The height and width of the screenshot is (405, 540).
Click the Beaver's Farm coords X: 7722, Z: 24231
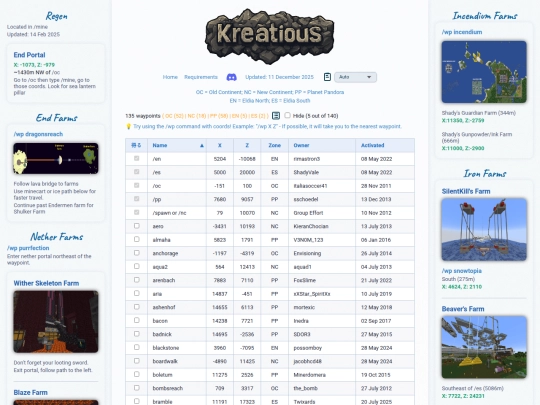(463, 396)
